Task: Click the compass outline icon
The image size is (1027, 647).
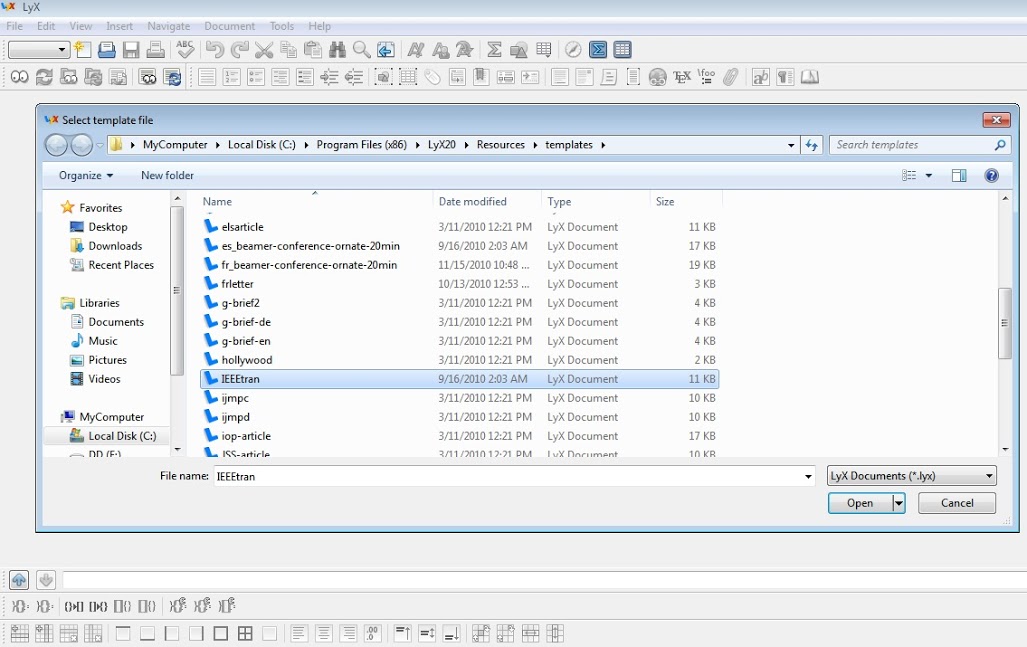Action: click(573, 49)
